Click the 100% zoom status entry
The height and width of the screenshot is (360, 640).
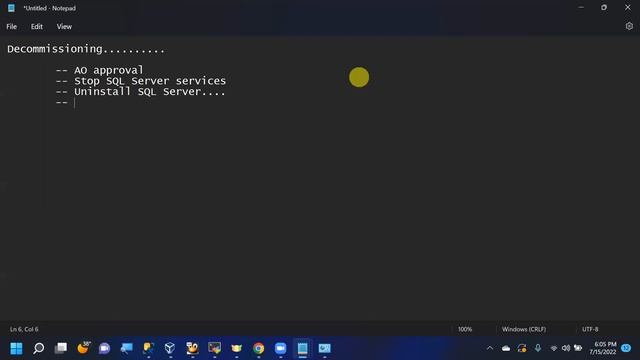coord(465,329)
